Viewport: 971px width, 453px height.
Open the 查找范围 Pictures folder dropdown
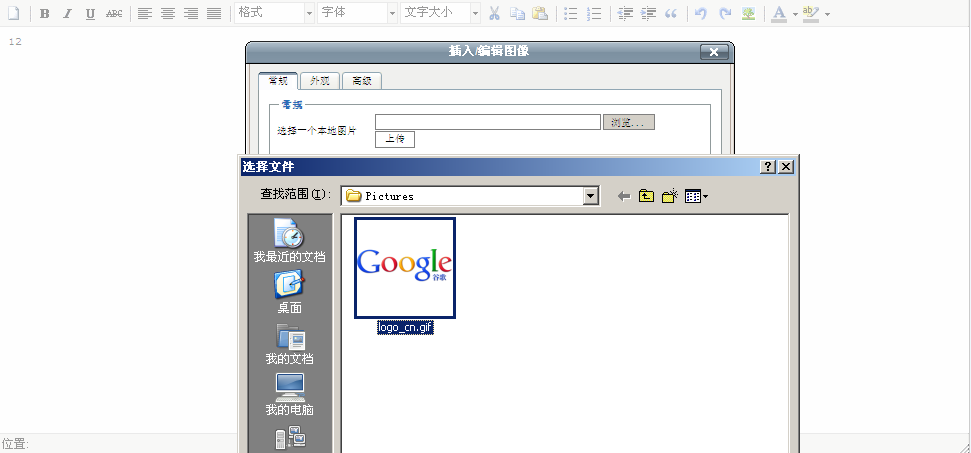click(590, 196)
